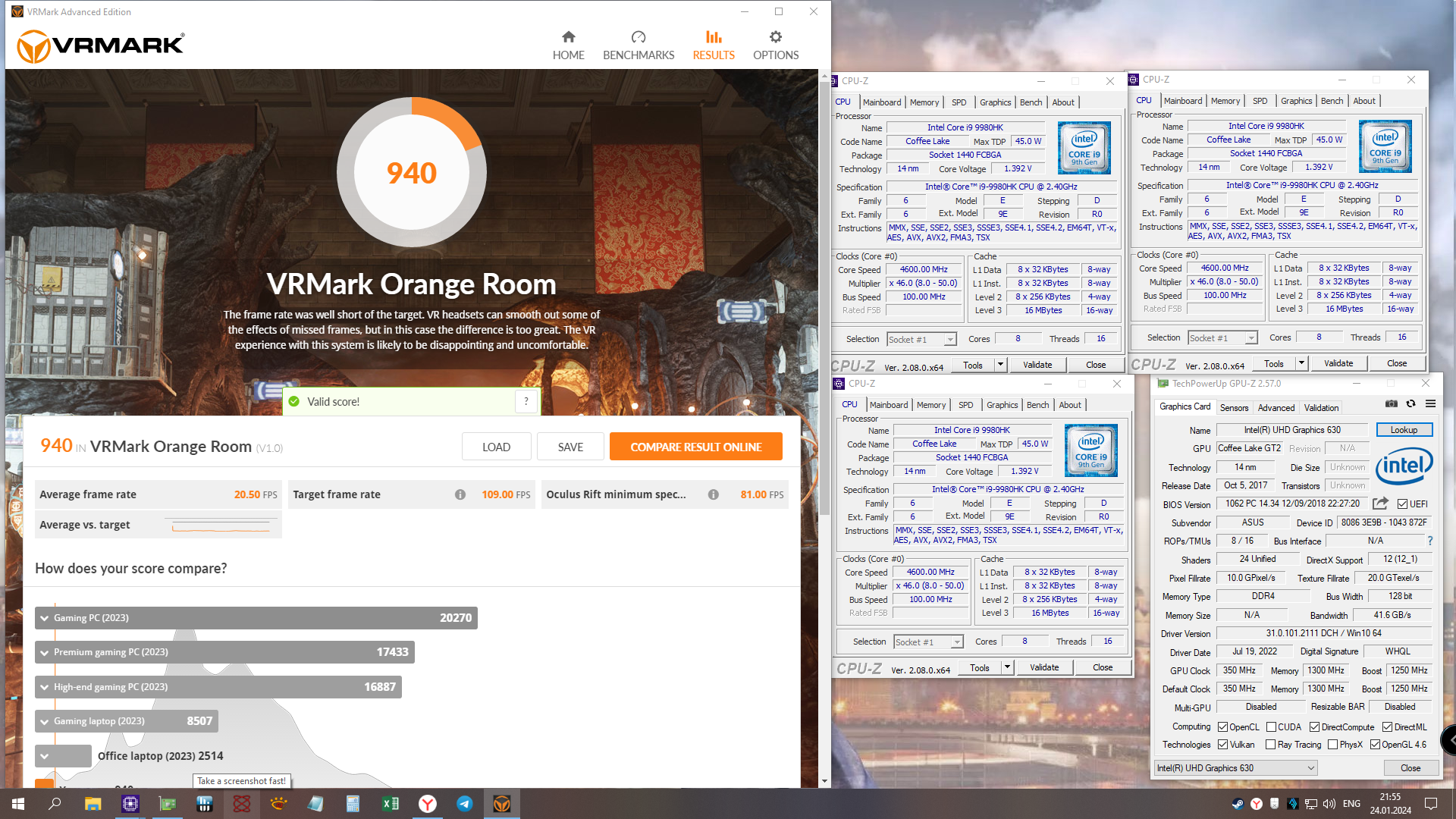Open Telegram from the taskbar
The height and width of the screenshot is (819, 1456).
pyautogui.click(x=465, y=804)
